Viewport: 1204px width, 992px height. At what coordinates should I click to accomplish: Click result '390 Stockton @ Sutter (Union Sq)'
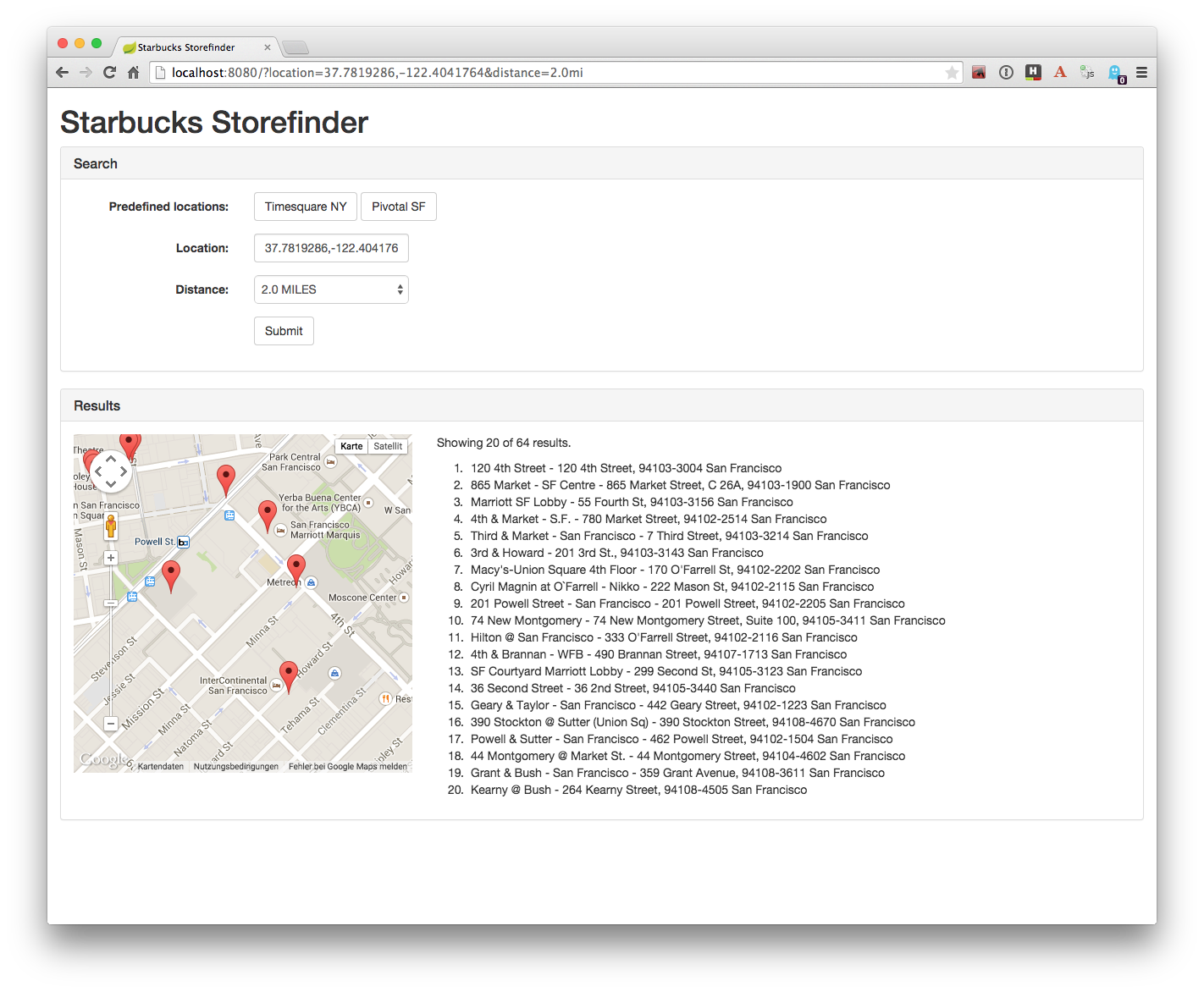pos(693,722)
